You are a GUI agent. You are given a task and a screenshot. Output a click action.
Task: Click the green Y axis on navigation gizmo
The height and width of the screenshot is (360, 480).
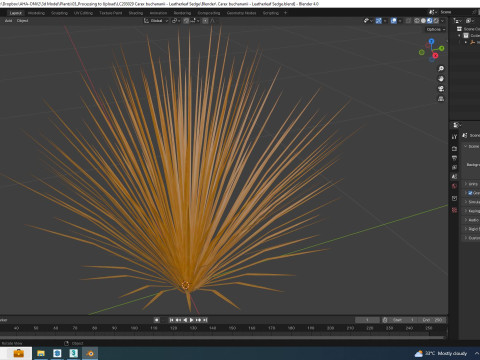[442, 48]
